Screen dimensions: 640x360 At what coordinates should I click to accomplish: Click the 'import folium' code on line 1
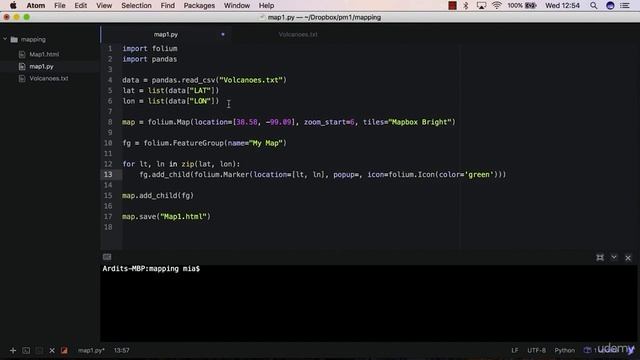click(150, 48)
